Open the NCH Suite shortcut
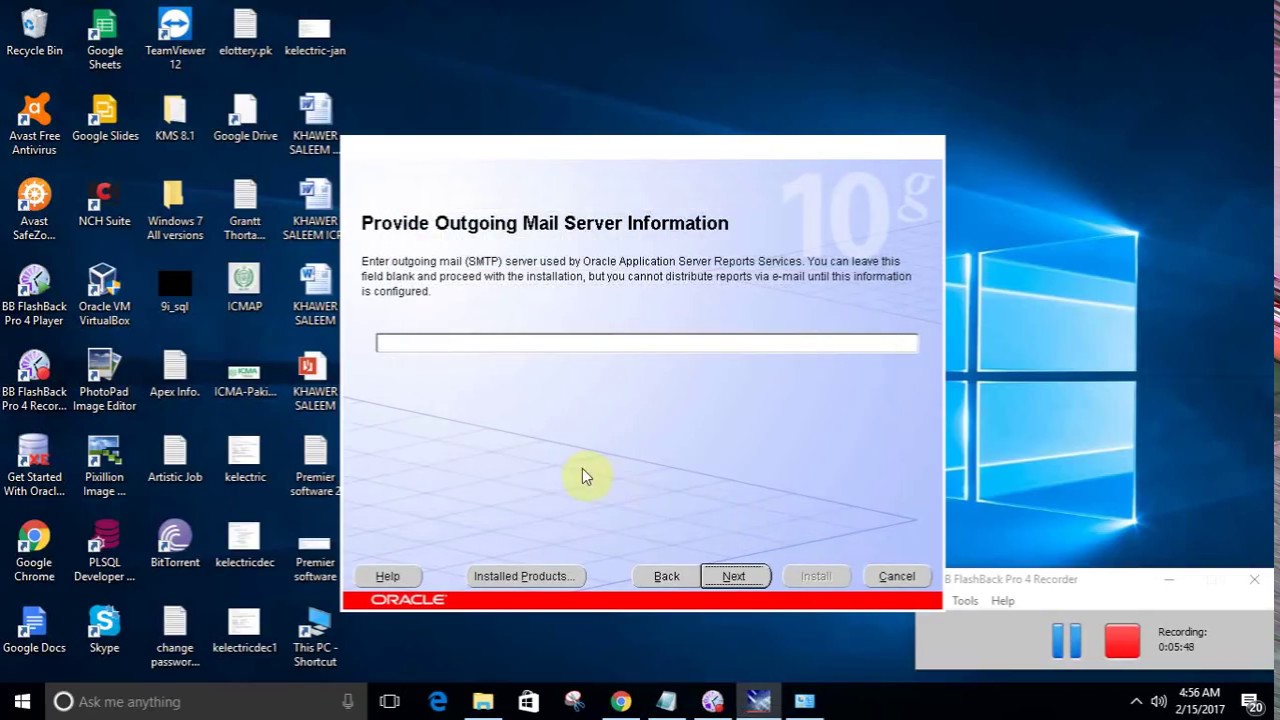The height and width of the screenshot is (720, 1280). [x=104, y=203]
